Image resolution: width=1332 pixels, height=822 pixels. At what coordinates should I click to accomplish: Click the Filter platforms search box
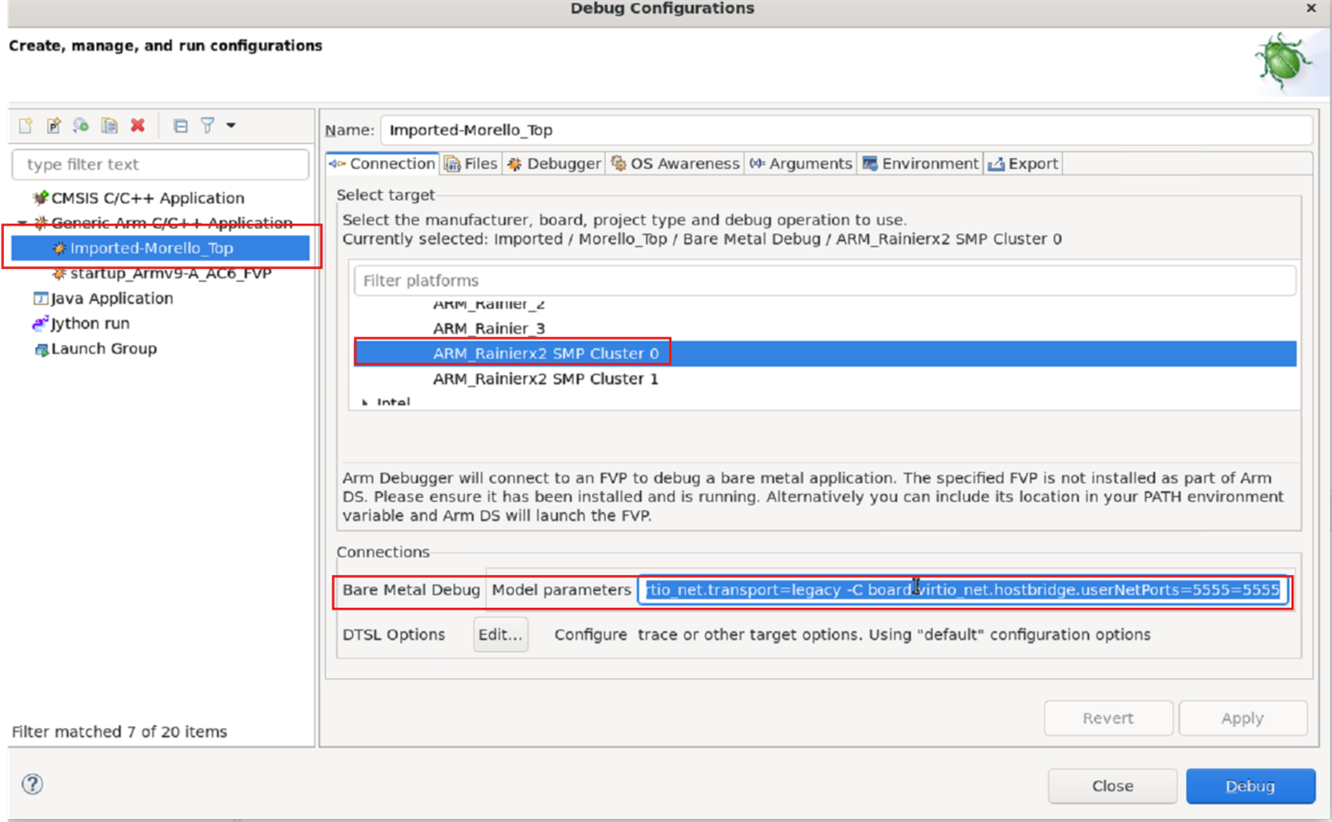coord(825,281)
